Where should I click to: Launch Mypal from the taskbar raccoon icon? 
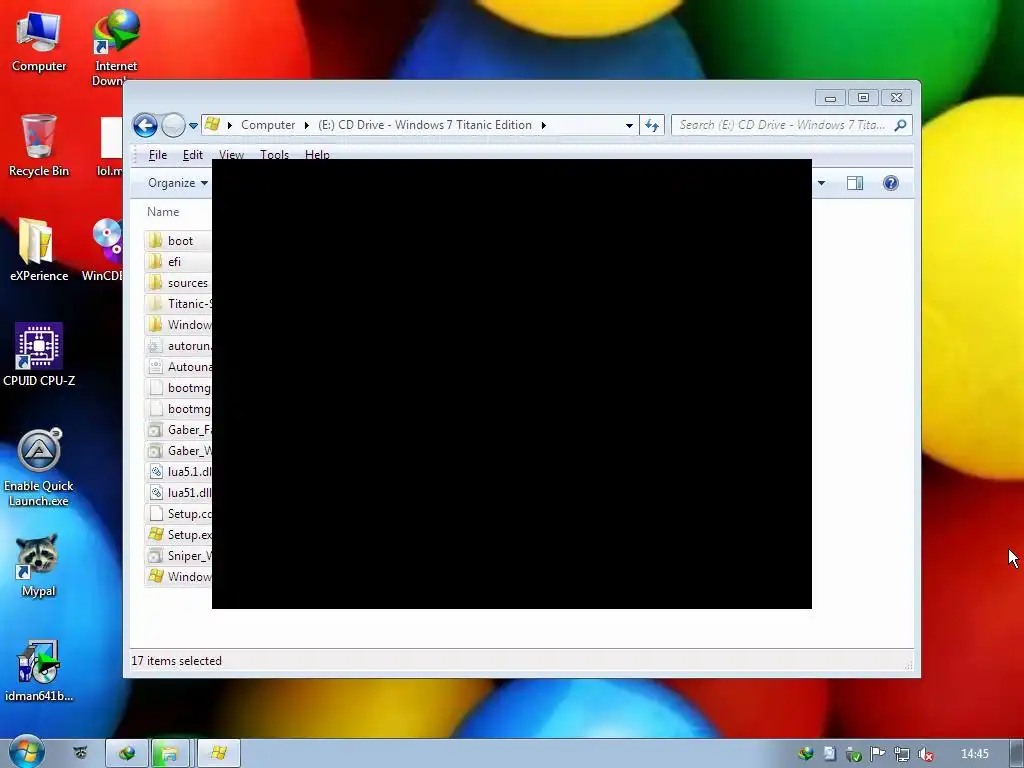click(80, 753)
